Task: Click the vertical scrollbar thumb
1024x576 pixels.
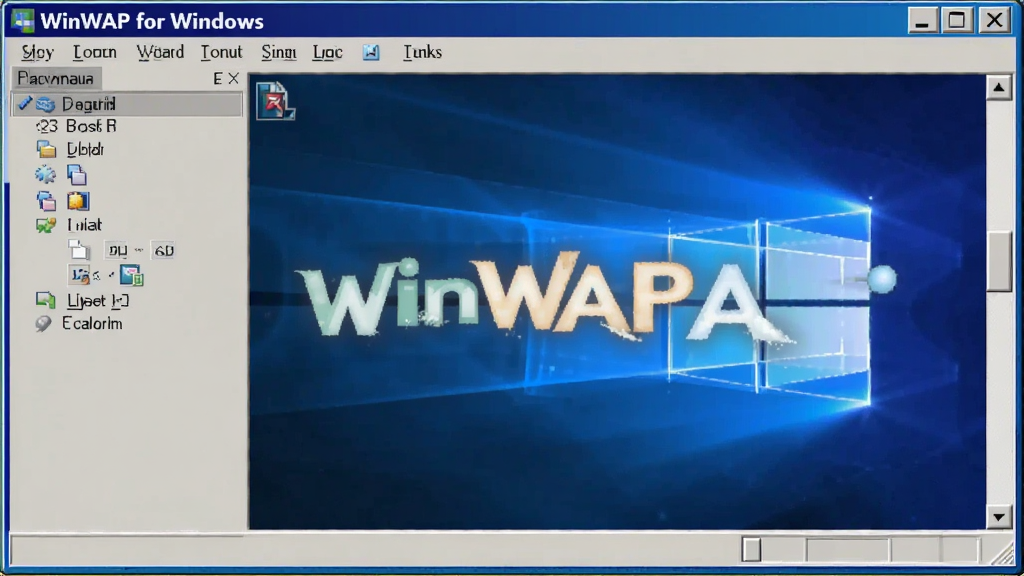Action: pos(999,261)
